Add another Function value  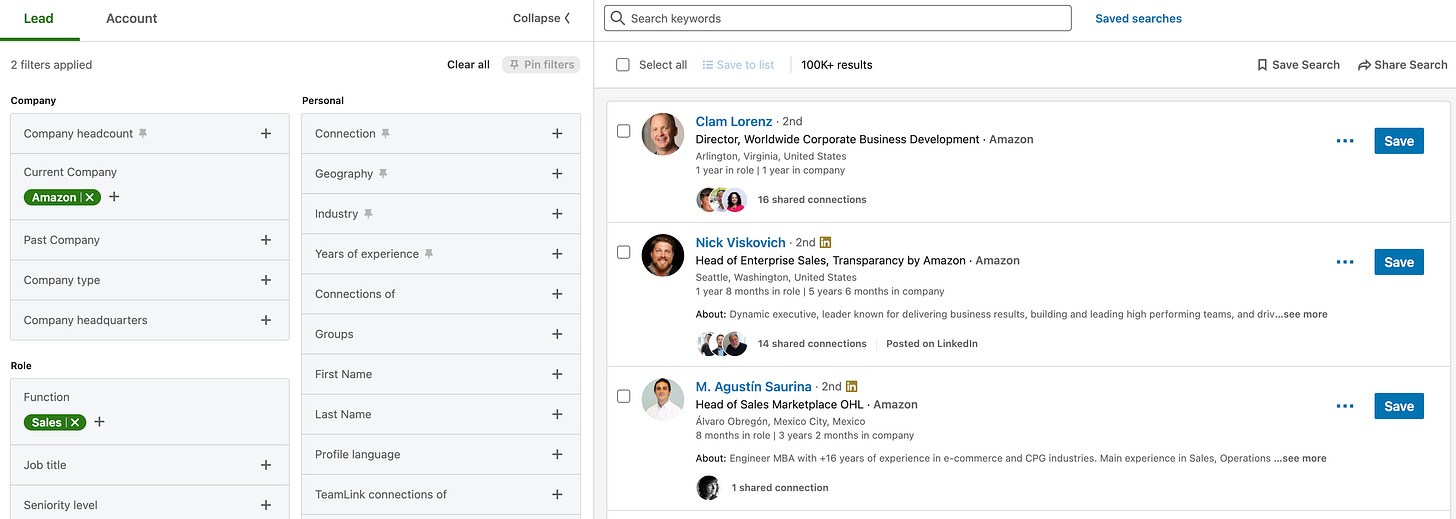coord(99,422)
